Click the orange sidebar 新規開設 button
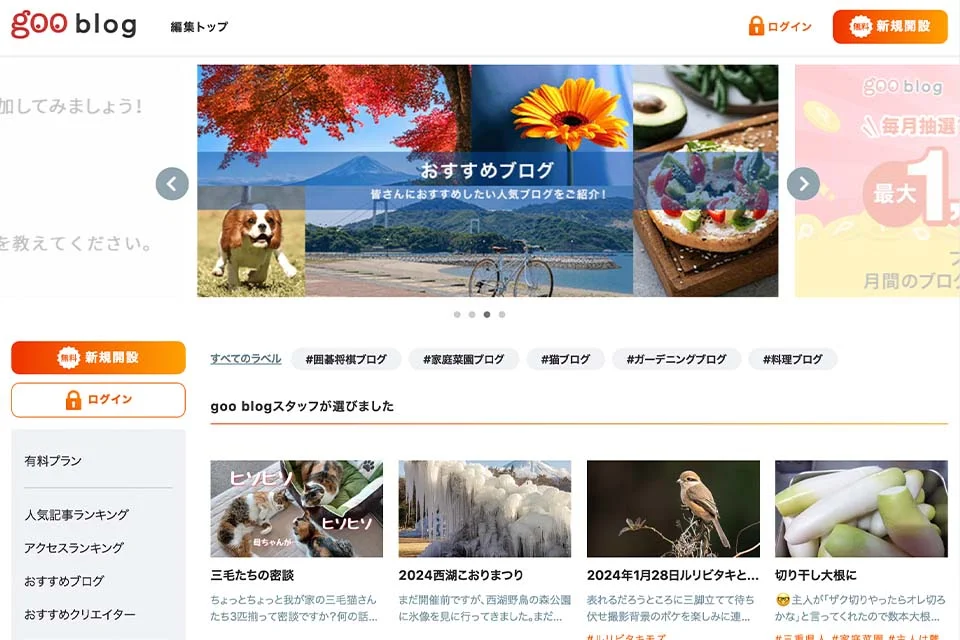This screenshot has height=640, width=960. pyautogui.click(x=98, y=357)
